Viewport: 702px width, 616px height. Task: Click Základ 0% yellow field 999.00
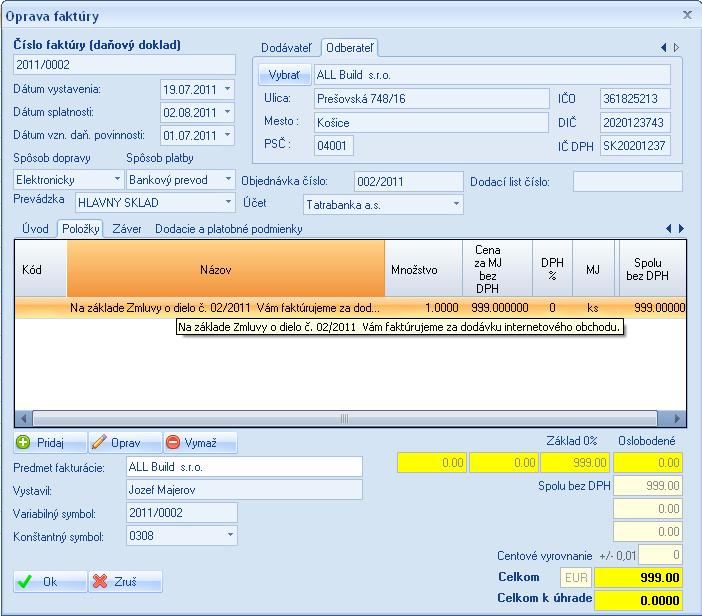coord(575,462)
